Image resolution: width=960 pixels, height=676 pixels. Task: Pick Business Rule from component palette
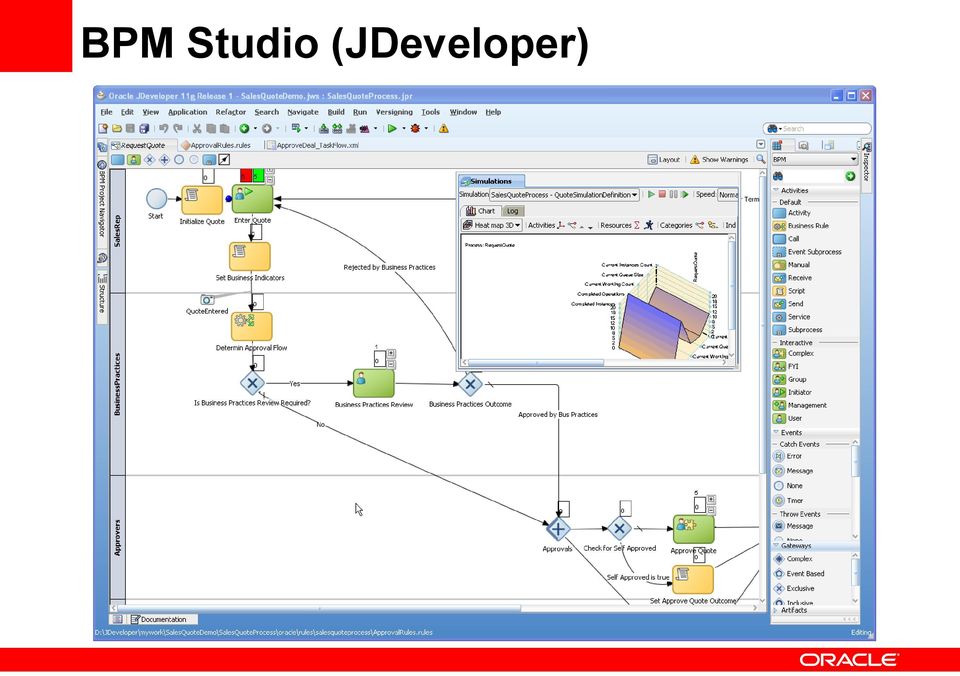(x=801, y=226)
